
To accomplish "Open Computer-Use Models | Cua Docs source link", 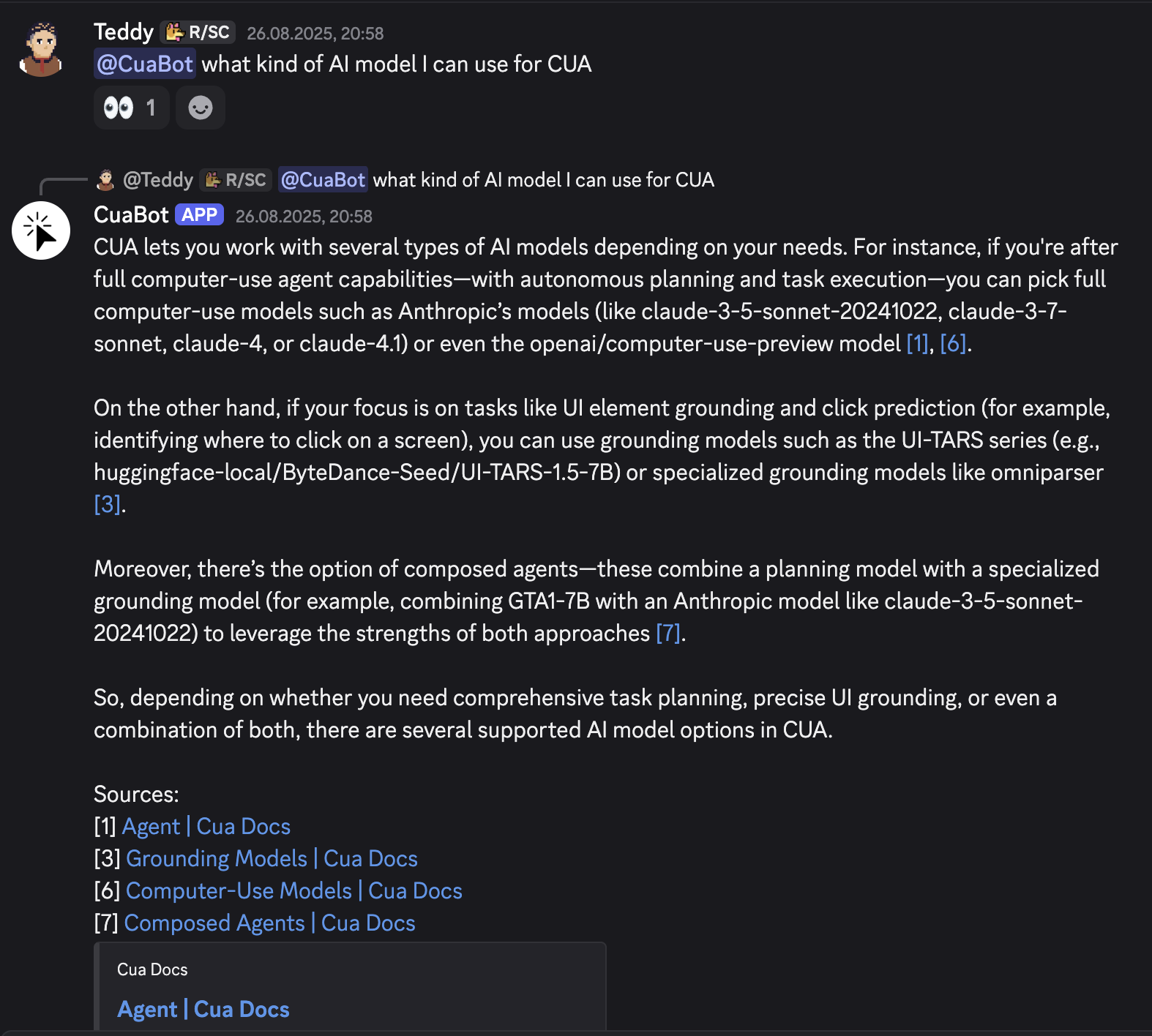I will pos(293,891).
